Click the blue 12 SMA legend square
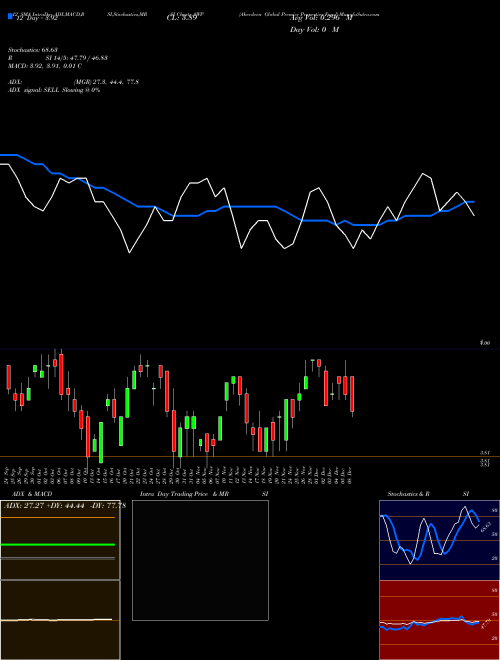The height and width of the screenshot is (660, 500). (11, 16)
